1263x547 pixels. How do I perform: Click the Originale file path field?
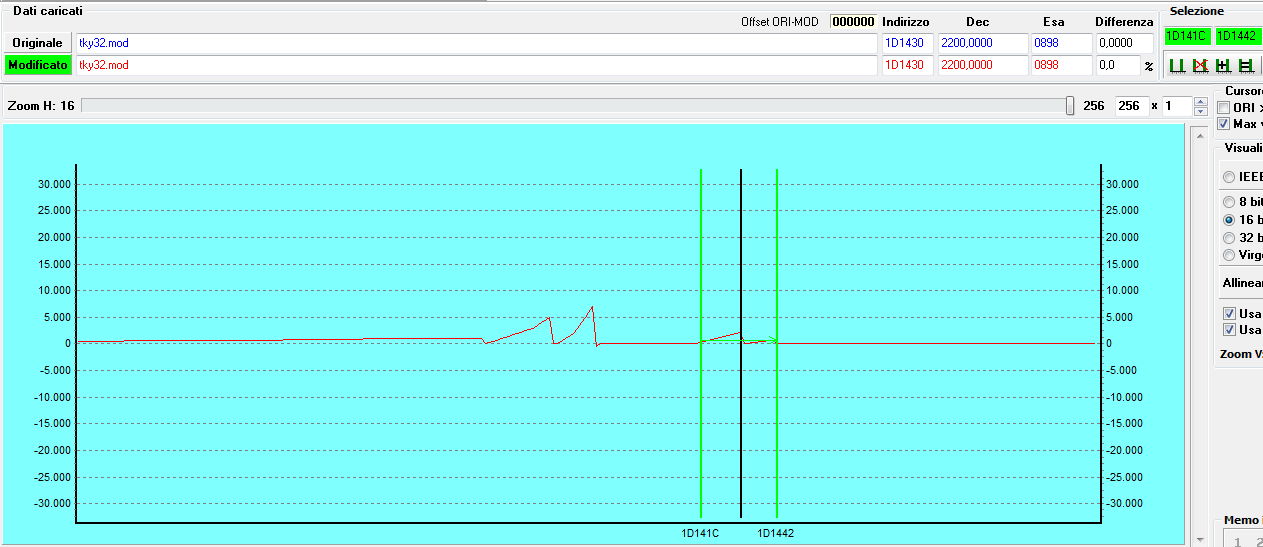476,43
